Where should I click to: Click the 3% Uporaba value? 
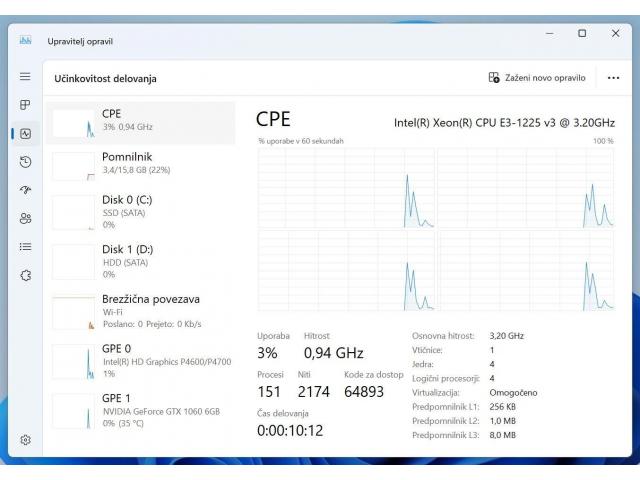point(267,353)
